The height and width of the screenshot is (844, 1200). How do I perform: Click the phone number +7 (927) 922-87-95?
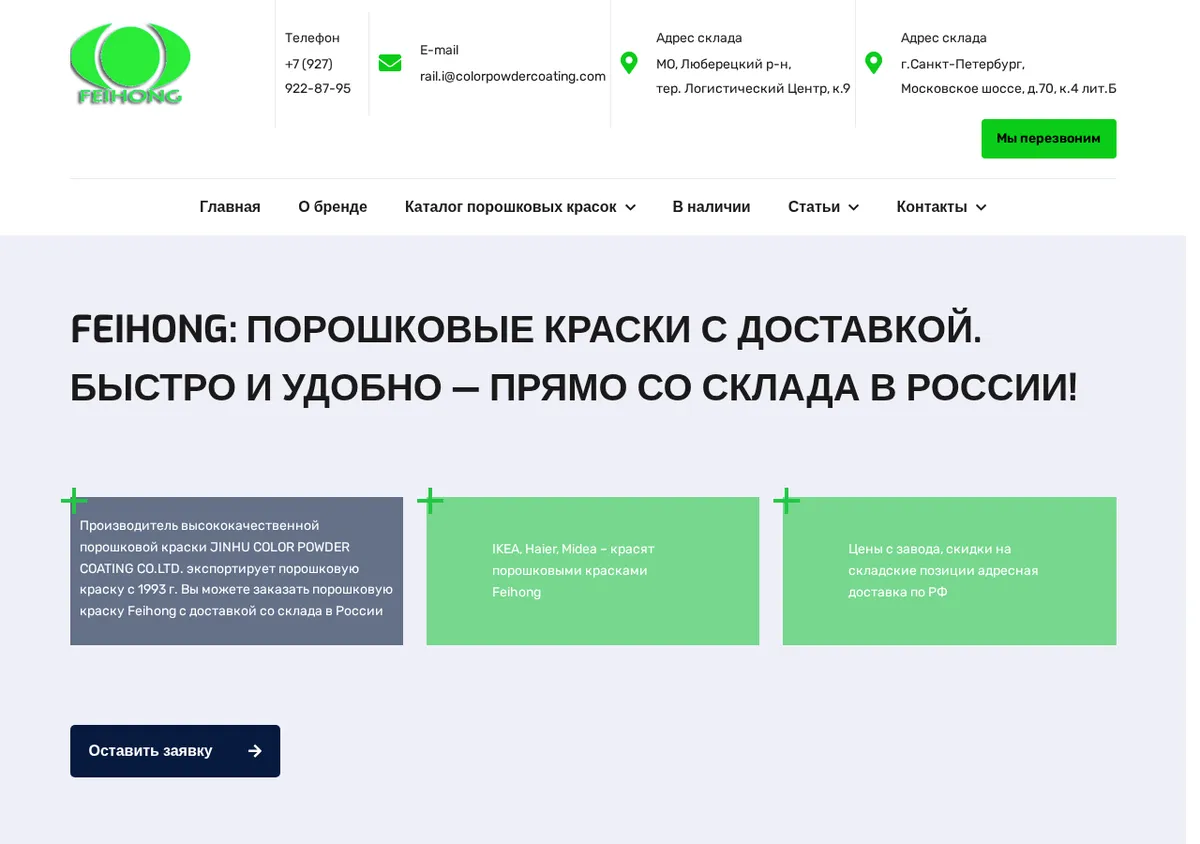pos(318,76)
